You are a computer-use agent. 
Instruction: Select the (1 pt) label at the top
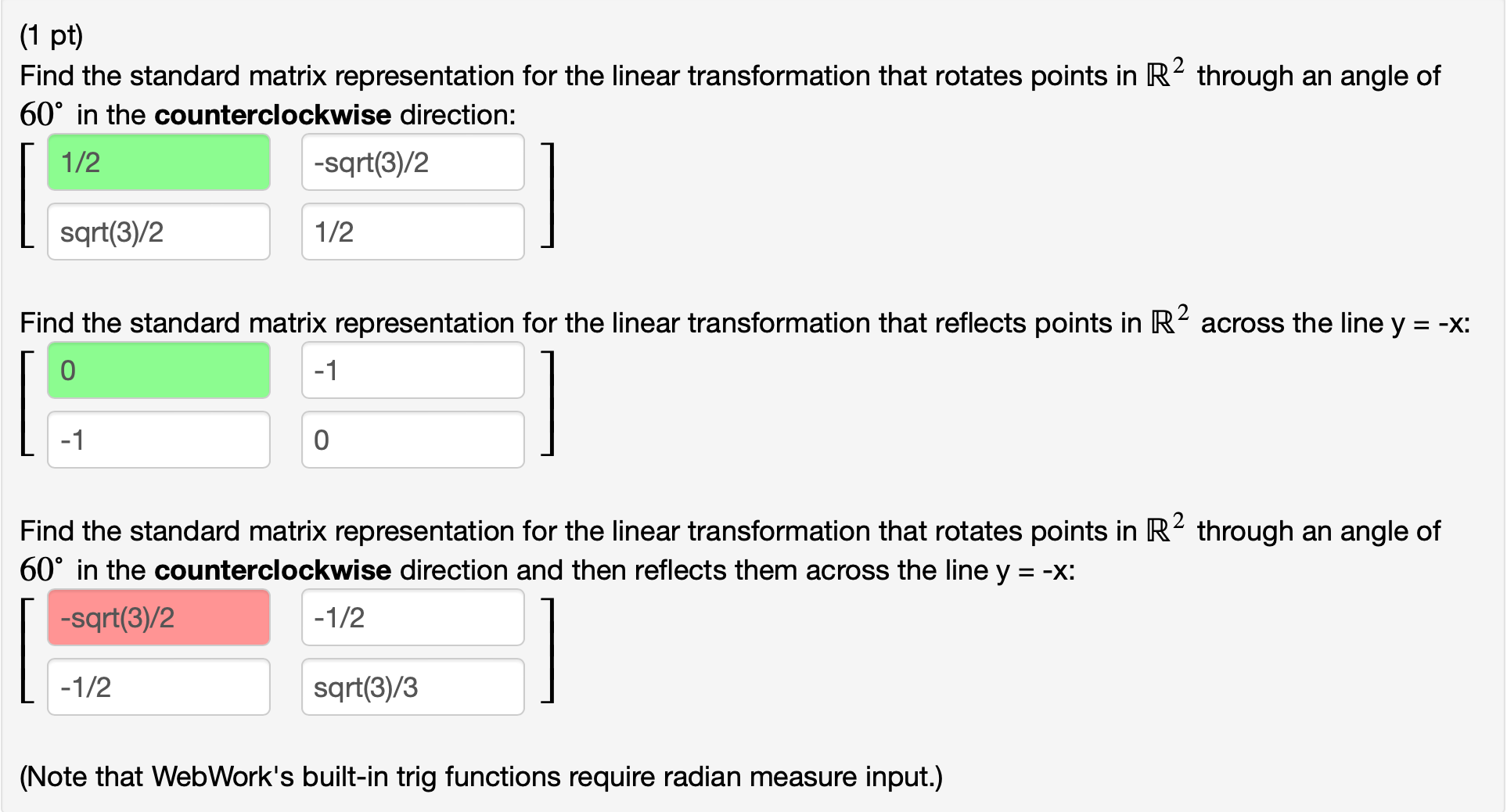(52, 34)
